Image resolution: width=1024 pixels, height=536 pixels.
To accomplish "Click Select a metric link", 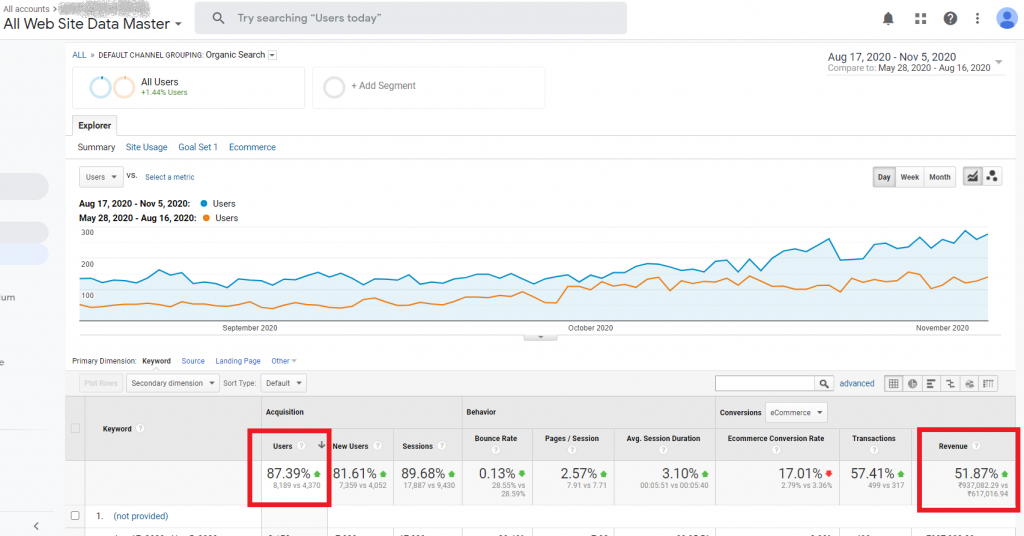I will click(169, 177).
